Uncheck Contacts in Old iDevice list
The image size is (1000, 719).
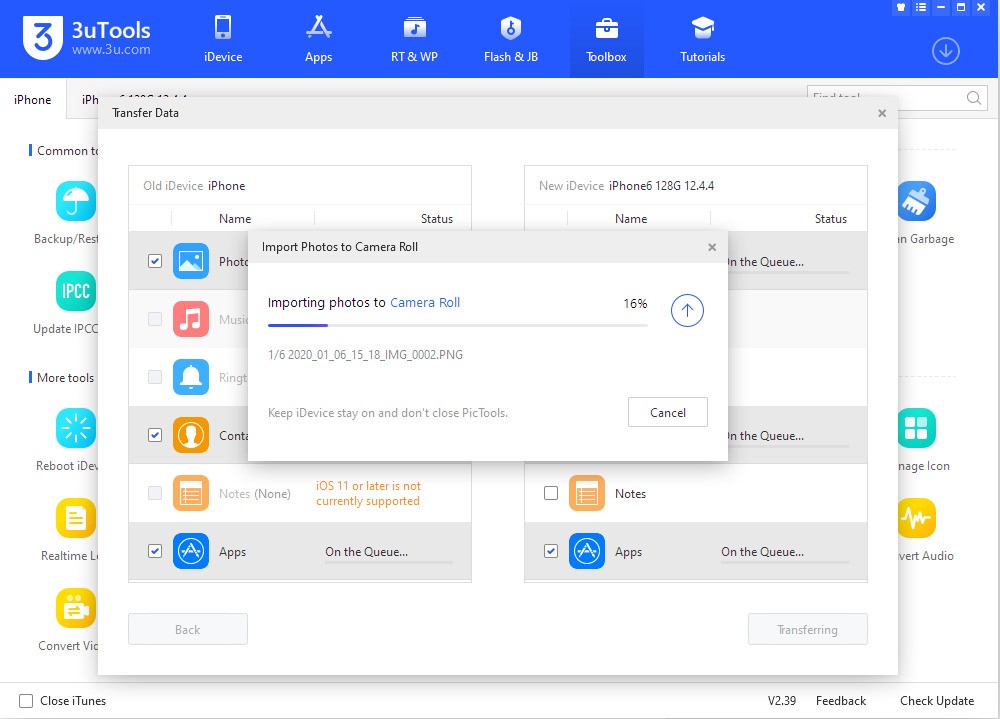(x=155, y=435)
